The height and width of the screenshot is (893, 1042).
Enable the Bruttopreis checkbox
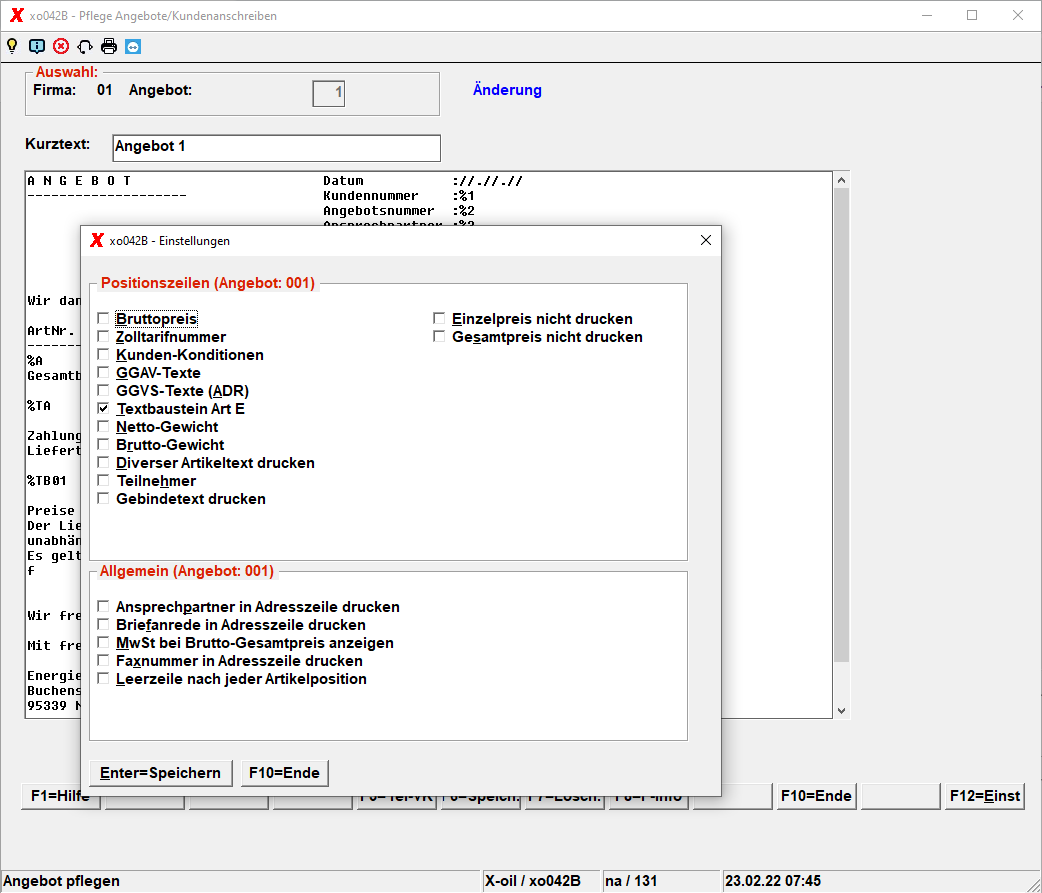coord(103,319)
